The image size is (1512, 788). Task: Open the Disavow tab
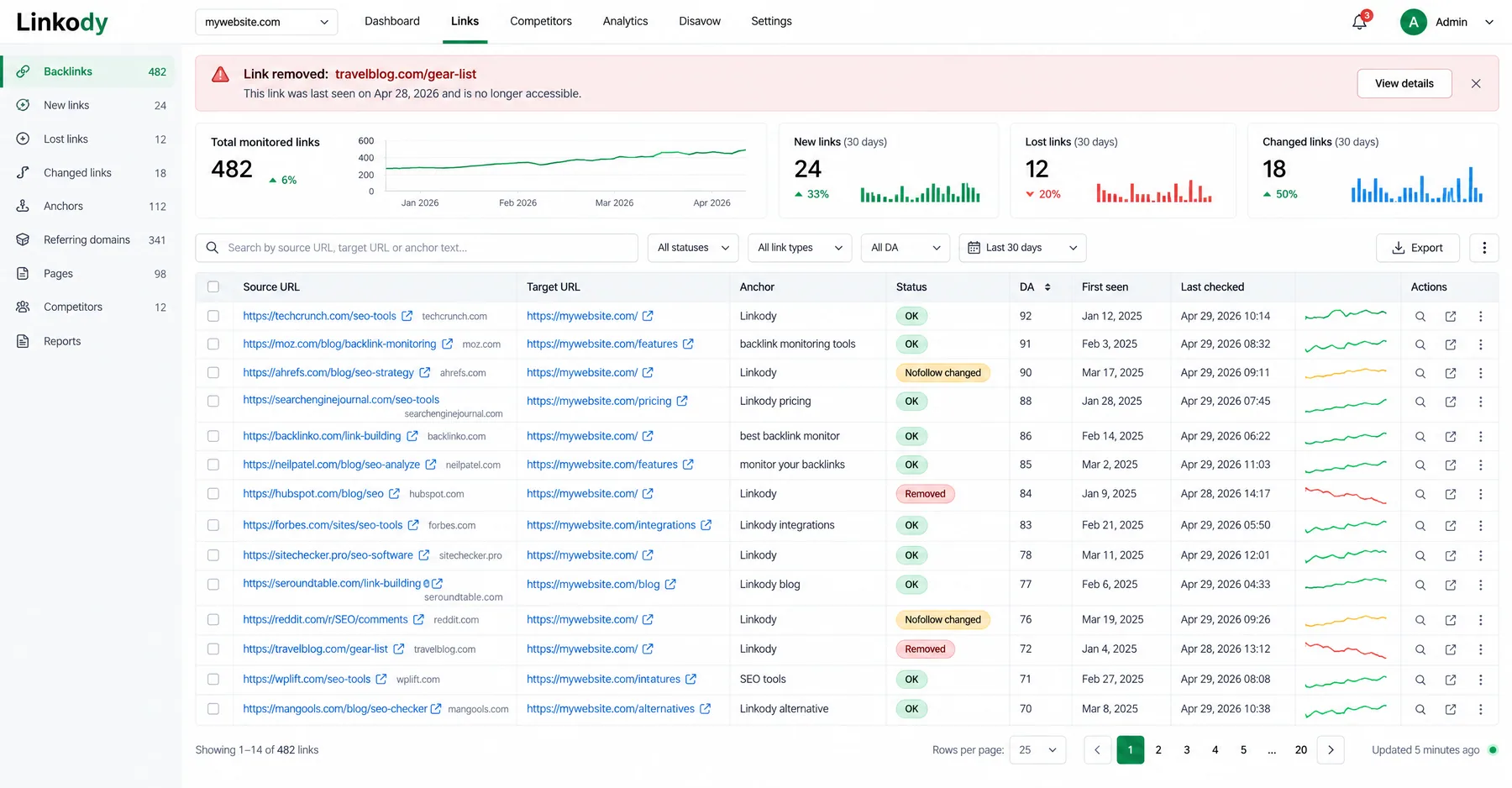pyautogui.click(x=700, y=21)
